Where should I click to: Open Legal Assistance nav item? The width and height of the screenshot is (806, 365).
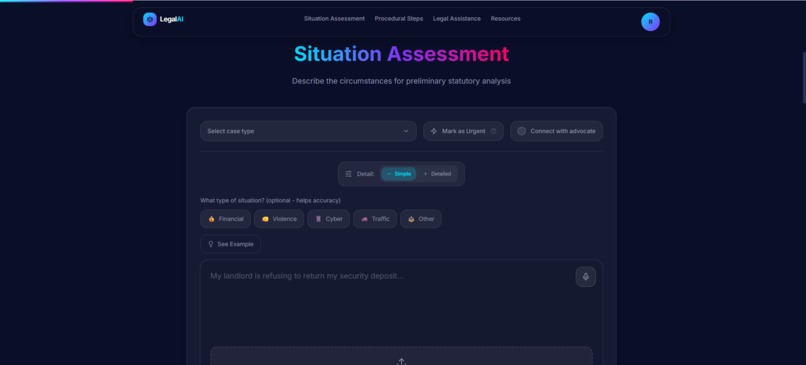(x=457, y=19)
